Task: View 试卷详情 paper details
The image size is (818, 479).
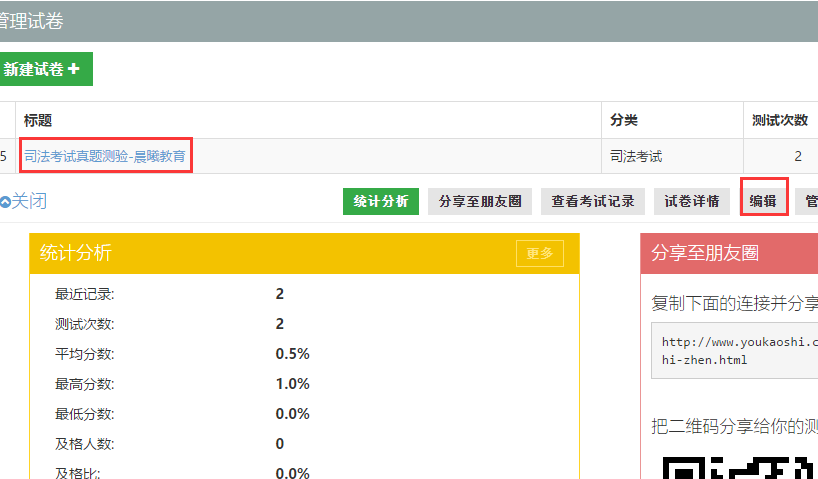Action: coord(692,201)
